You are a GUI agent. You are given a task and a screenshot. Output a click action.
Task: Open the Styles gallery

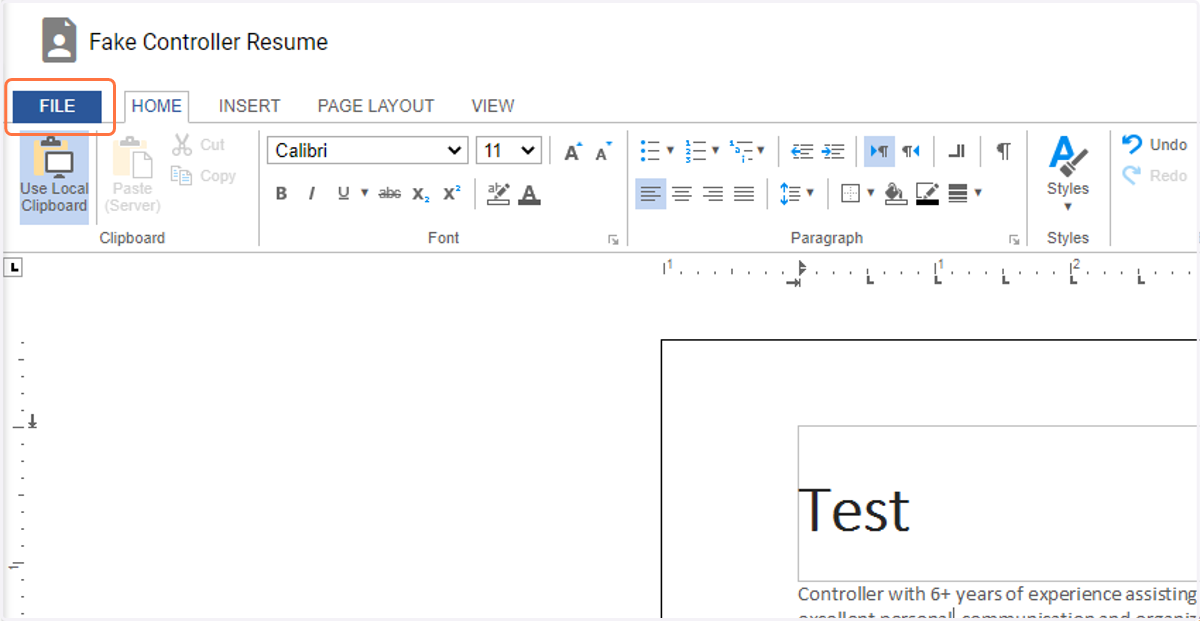coord(1068,174)
